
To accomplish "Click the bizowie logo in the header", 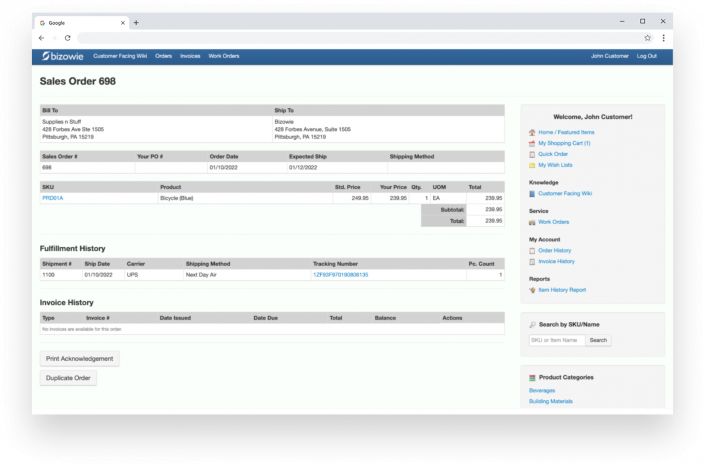I will coord(62,56).
